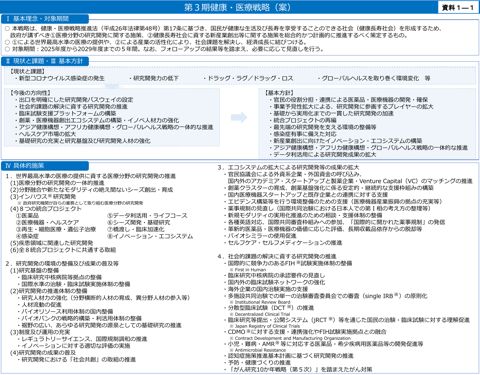Click '国内外の臨床試験ネットワークの強化'

point(276,282)
